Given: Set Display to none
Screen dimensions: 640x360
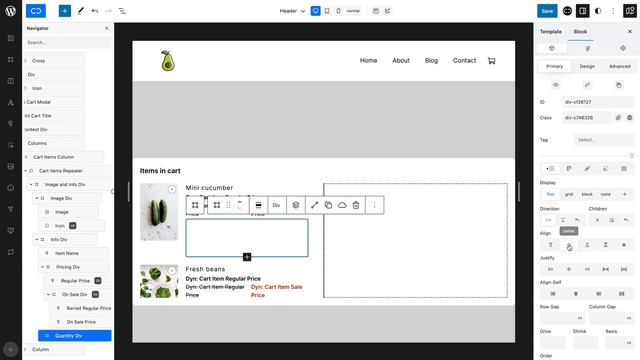Looking at the screenshot, I should point(605,194).
